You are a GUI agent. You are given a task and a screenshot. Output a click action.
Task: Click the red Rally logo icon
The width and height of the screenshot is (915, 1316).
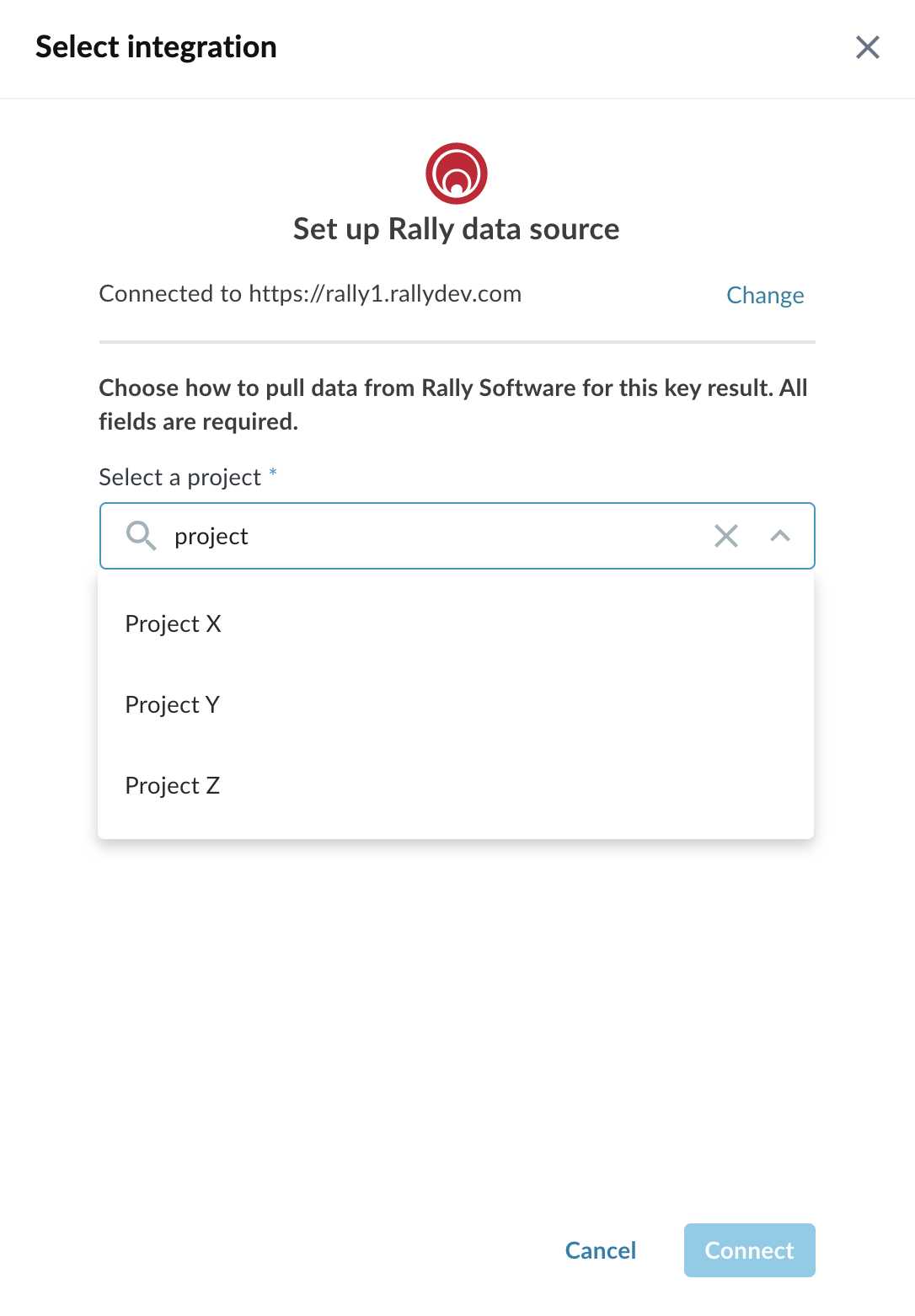(457, 174)
